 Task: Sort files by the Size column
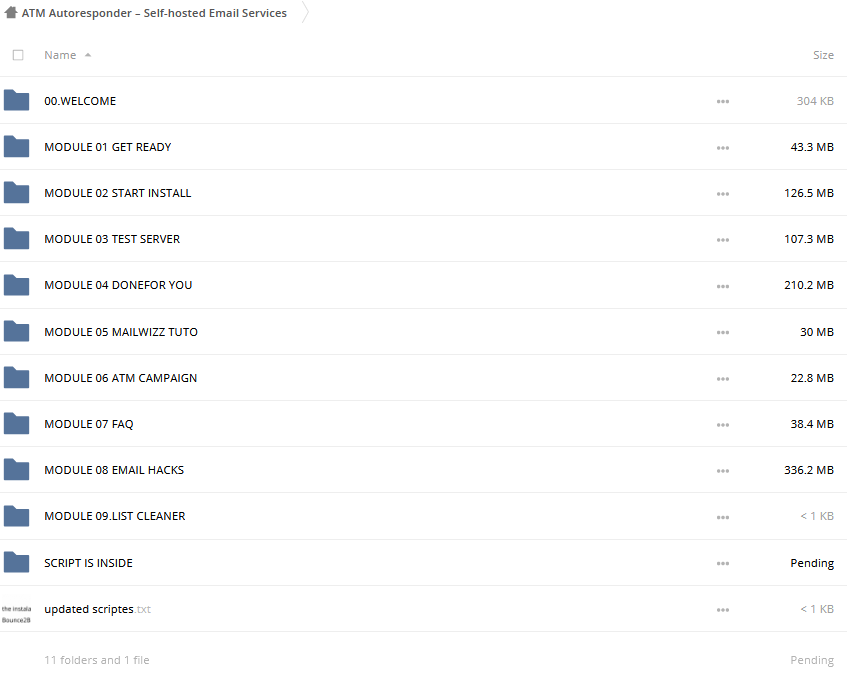(822, 55)
